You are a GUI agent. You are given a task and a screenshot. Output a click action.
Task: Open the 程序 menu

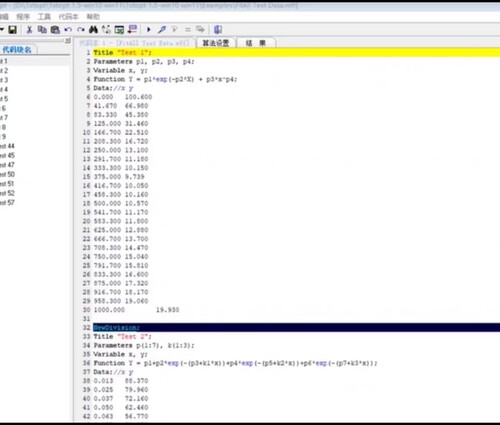coord(23,17)
